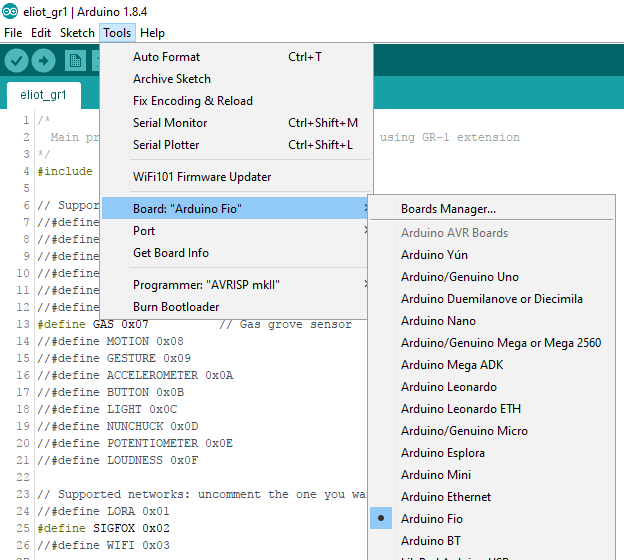Click the '//#define LOUDNESS 0x0F' line
Screen dimensions: 624x560
pos(117,460)
